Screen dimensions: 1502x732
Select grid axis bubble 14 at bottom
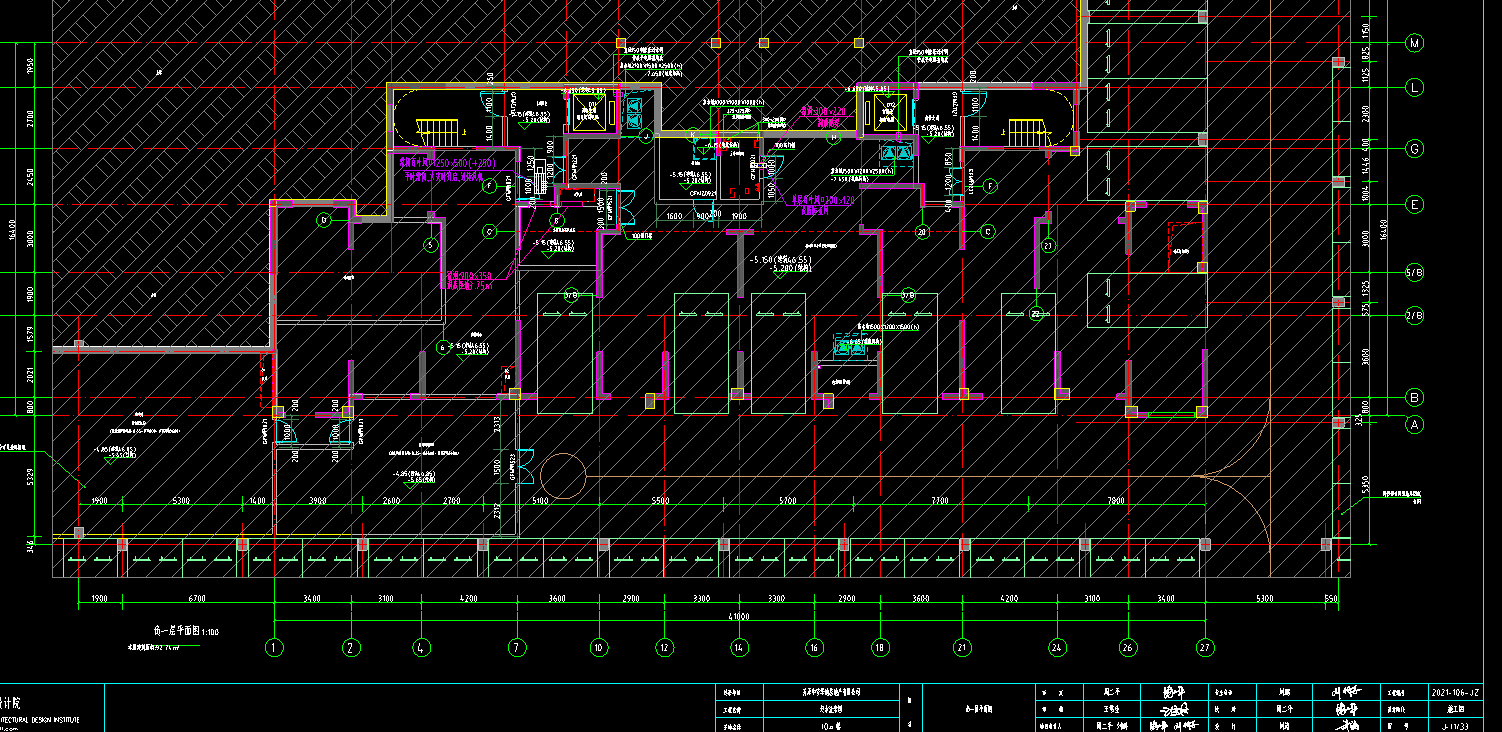pos(739,647)
